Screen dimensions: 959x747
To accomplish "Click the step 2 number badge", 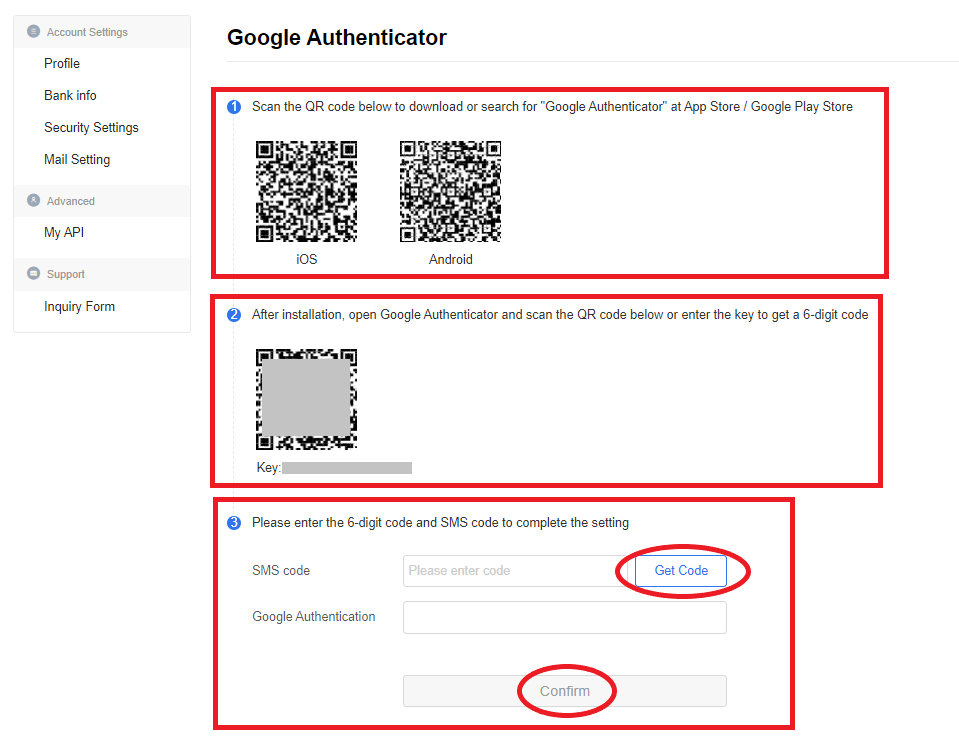I will [234, 315].
